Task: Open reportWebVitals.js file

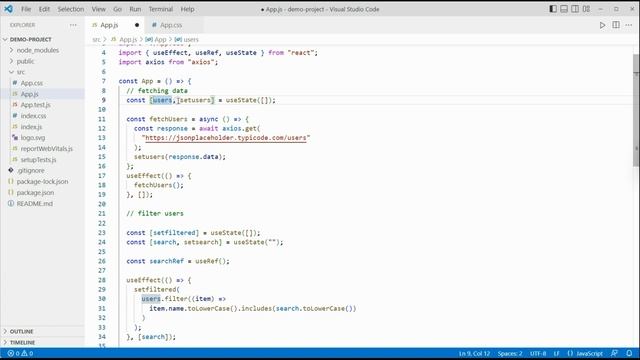Action: click(x=47, y=149)
